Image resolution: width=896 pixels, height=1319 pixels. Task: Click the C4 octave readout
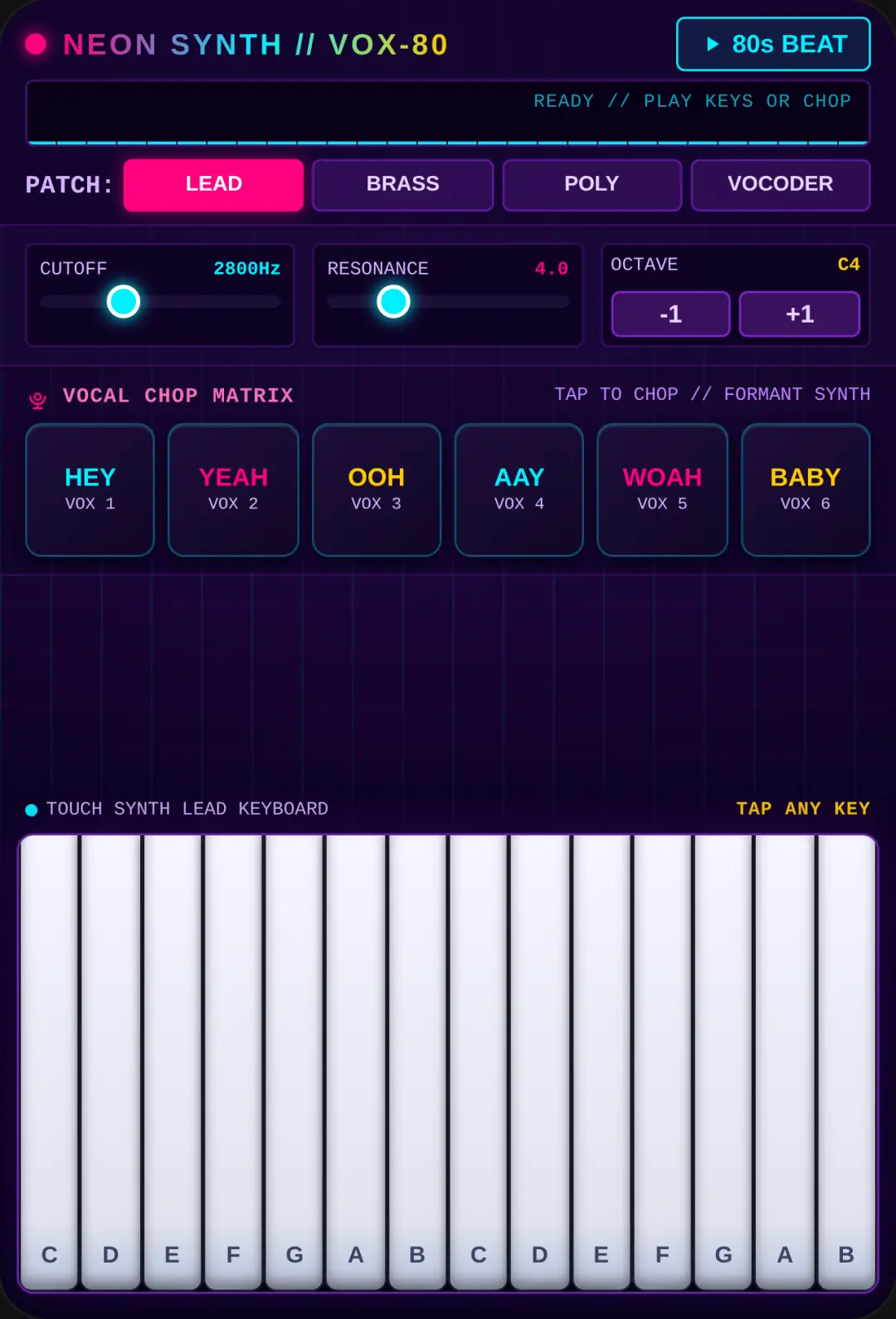coord(849,265)
